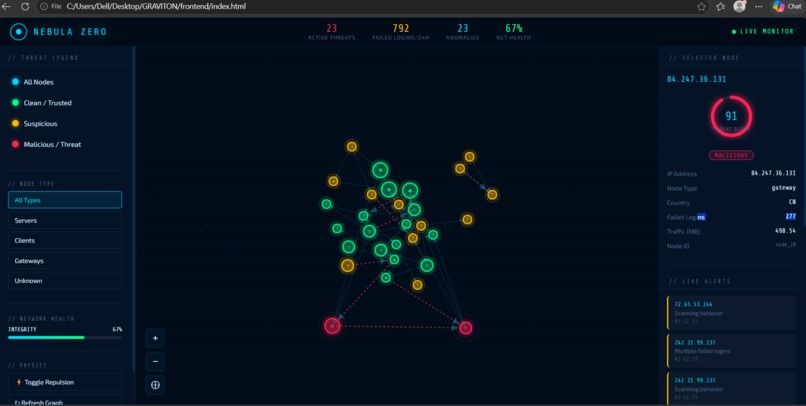Click the Traffic (MB) value 498.54
This screenshot has height=406, width=806.
pos(785,231)
